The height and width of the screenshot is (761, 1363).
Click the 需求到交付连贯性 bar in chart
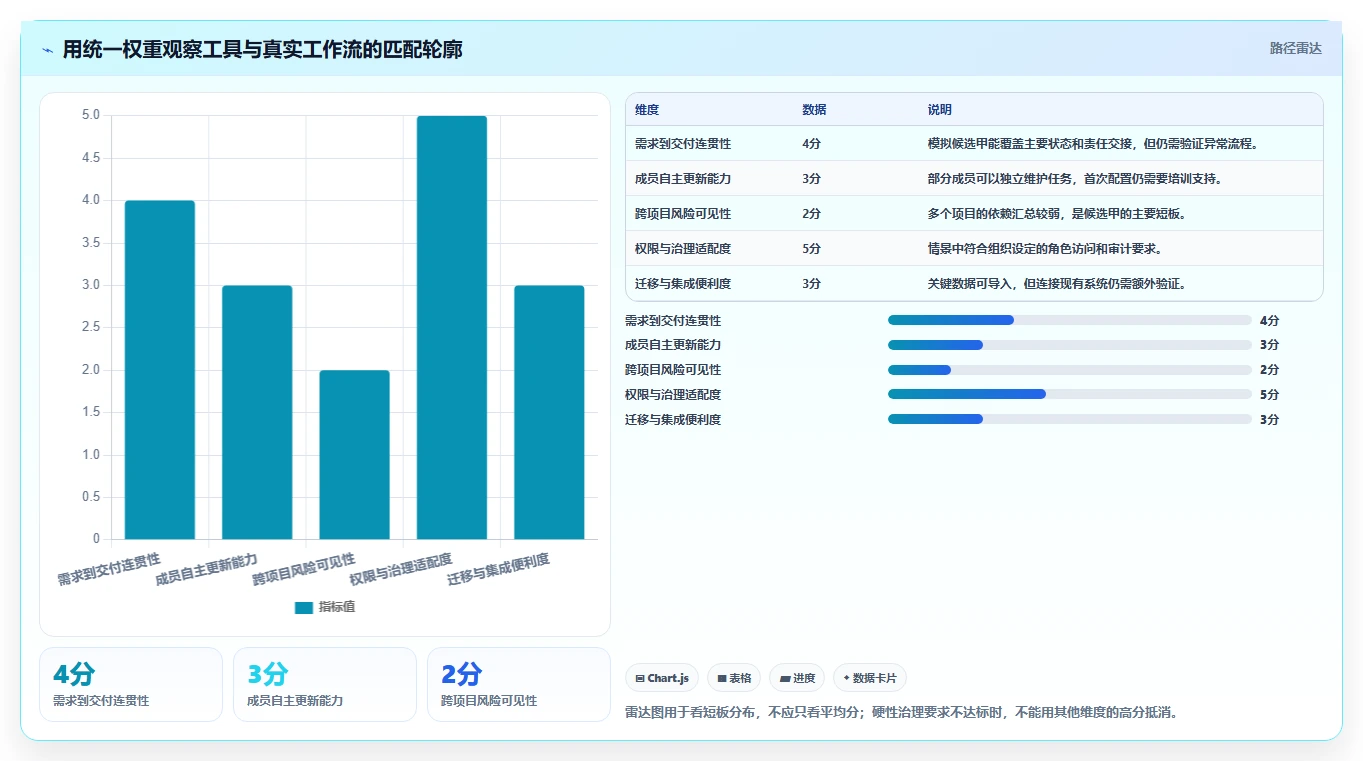160,370
